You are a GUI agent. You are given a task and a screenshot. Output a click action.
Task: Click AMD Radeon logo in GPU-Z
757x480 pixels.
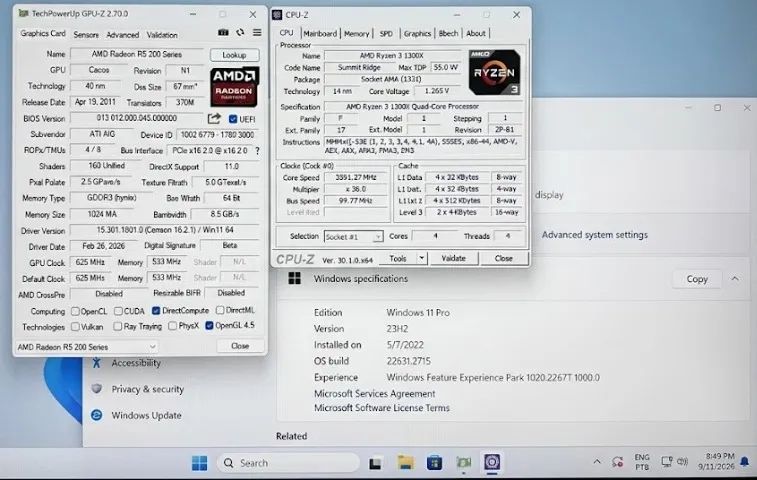234,86
